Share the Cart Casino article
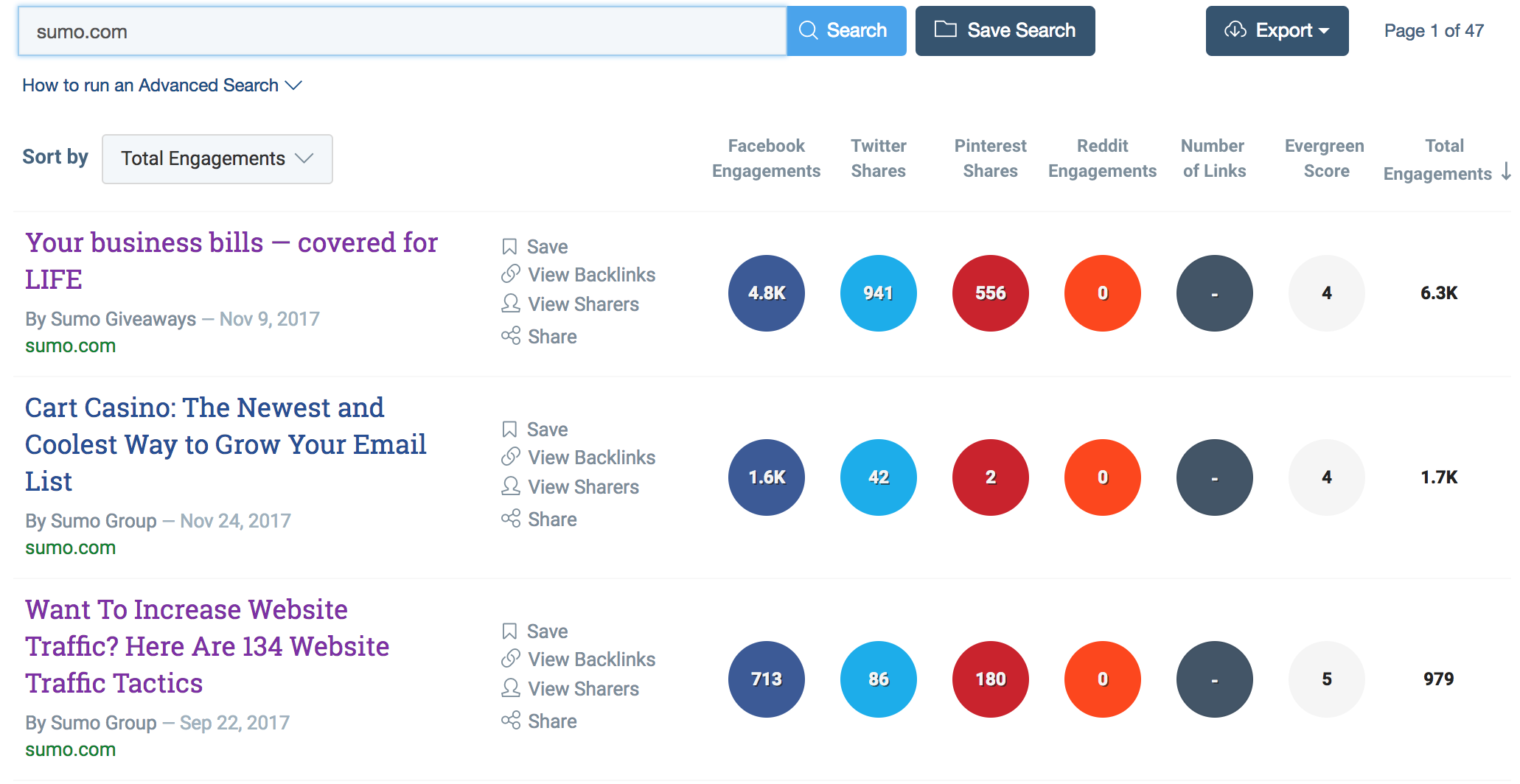The image size is (1520, 784). (x=539, y=519)
